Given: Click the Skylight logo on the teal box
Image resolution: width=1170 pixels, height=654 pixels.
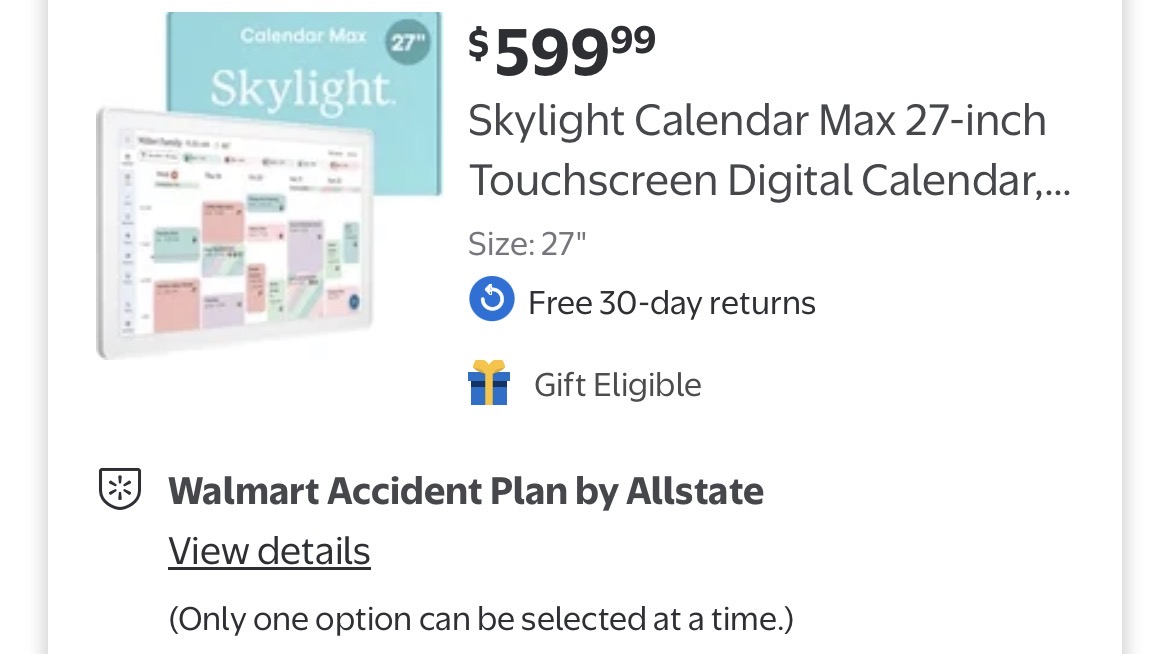Looking at the screenshot, I should (x=302, y=90).
